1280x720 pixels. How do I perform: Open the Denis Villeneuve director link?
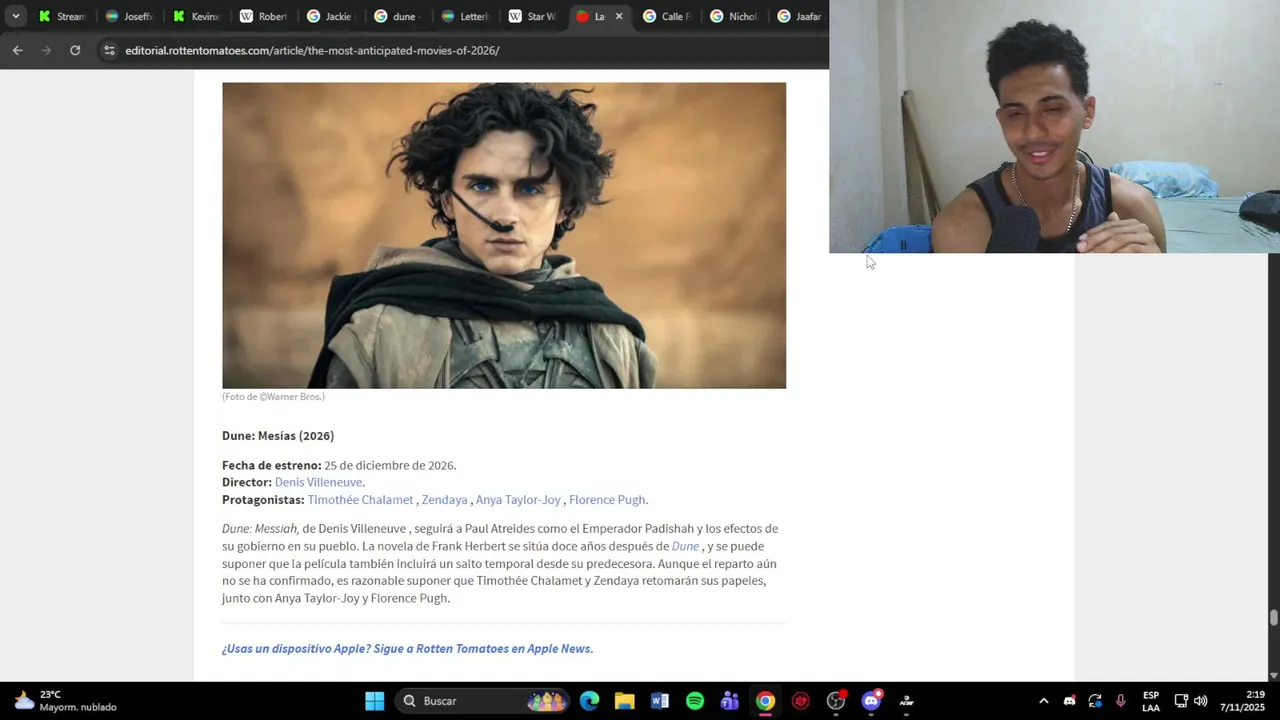320,482
